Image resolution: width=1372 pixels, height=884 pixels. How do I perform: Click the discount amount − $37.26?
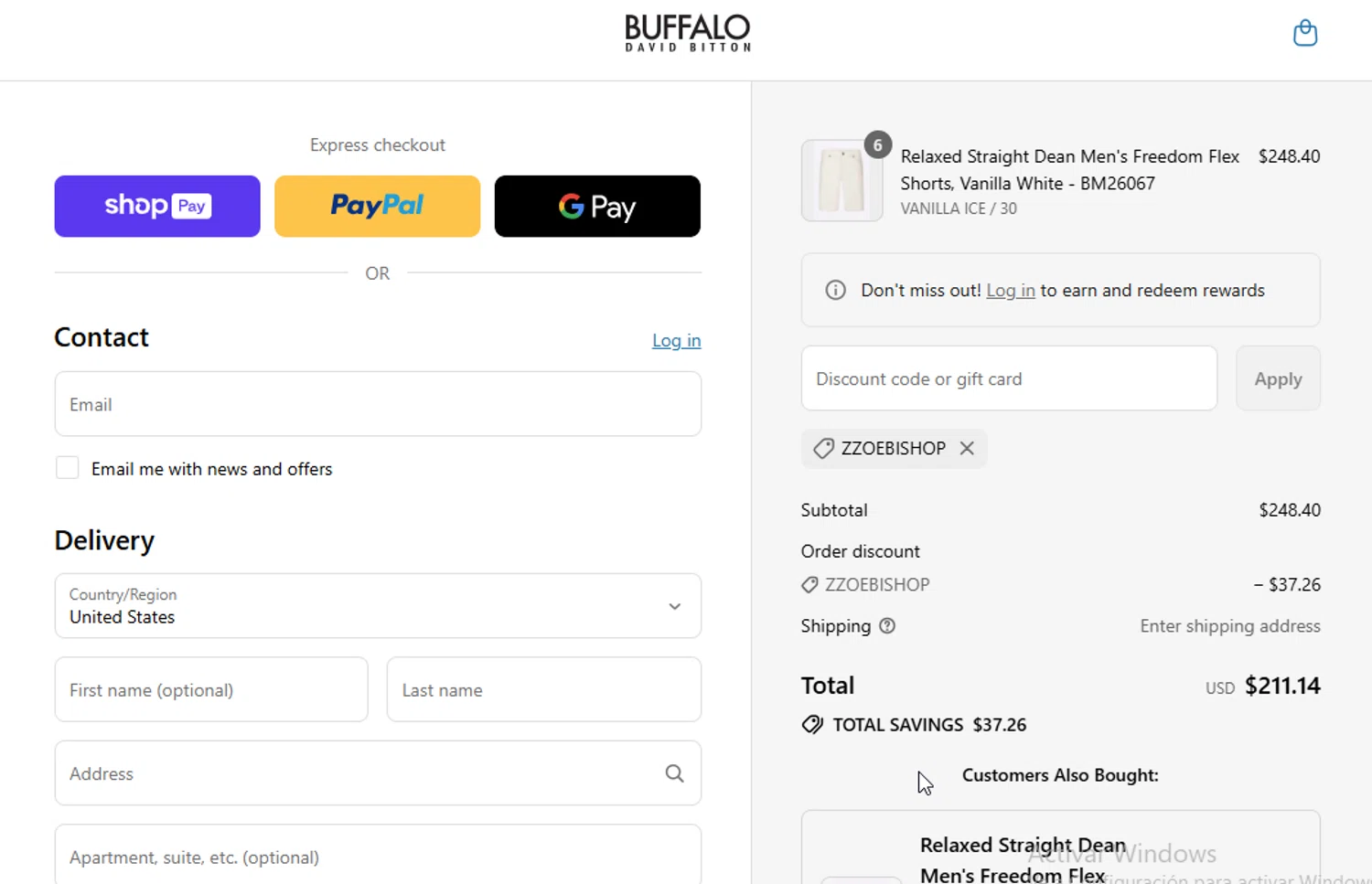(x=1287, y=585)
